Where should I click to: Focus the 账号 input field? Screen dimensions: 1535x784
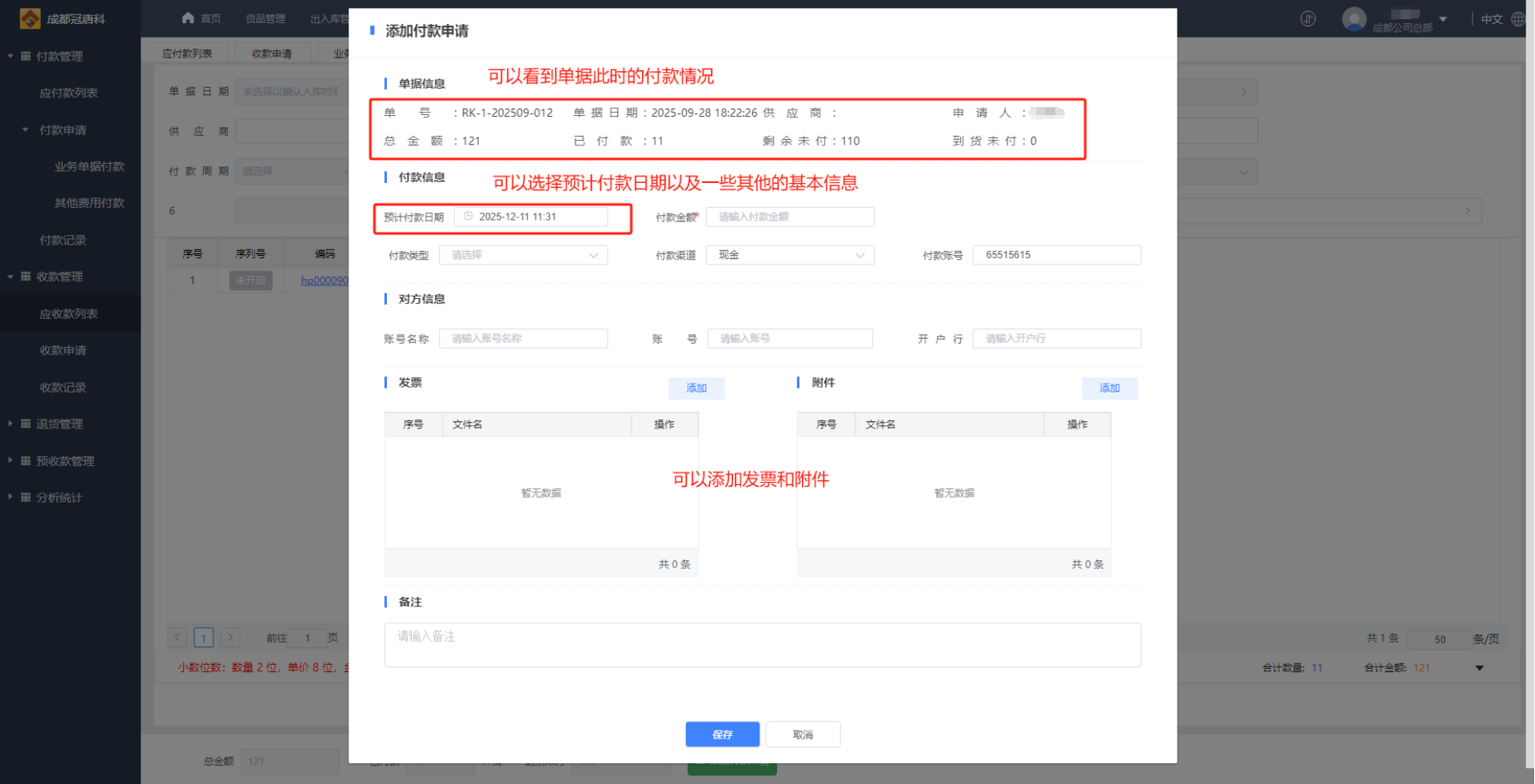(790, 338)
